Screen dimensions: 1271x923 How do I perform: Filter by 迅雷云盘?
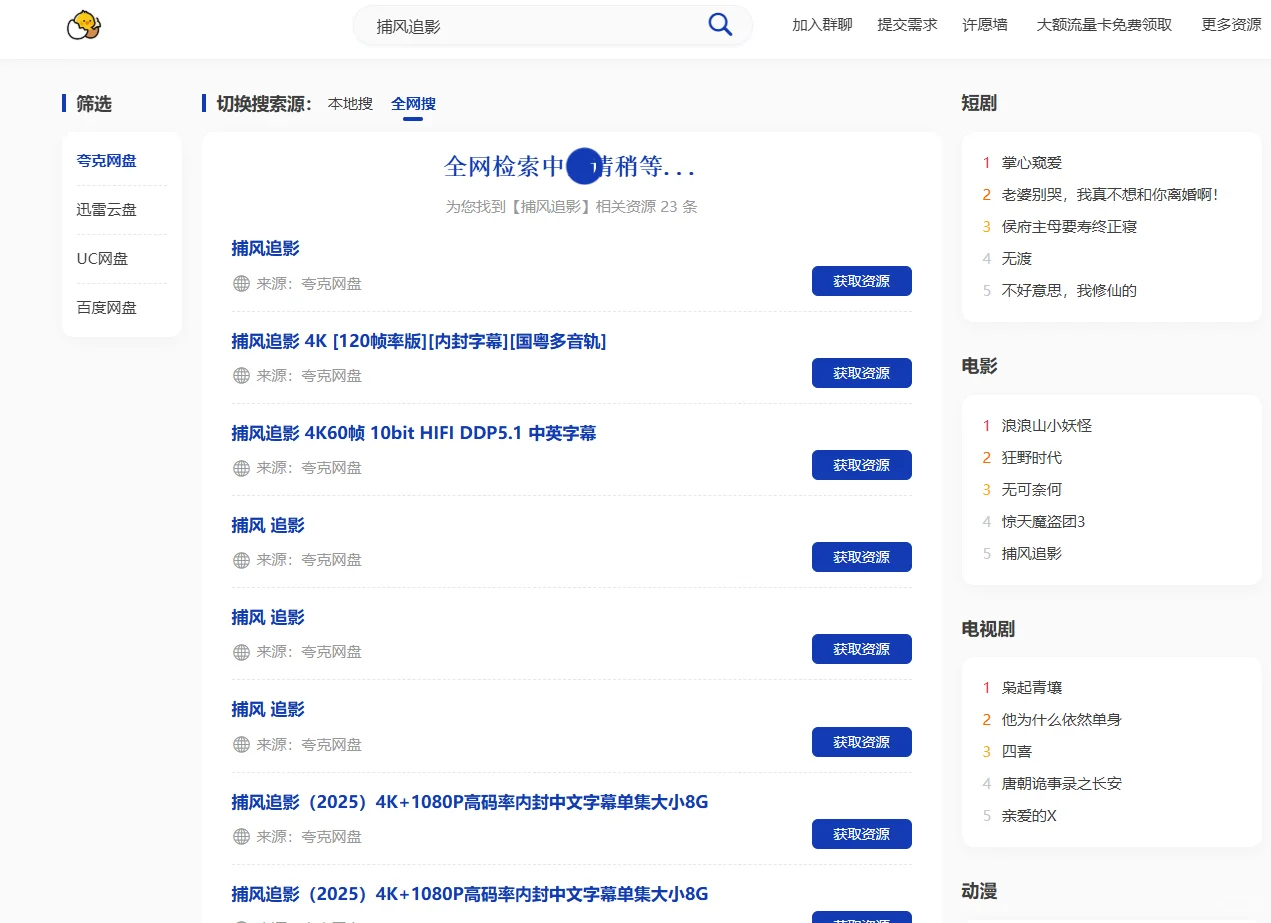[x=107, y=209]
